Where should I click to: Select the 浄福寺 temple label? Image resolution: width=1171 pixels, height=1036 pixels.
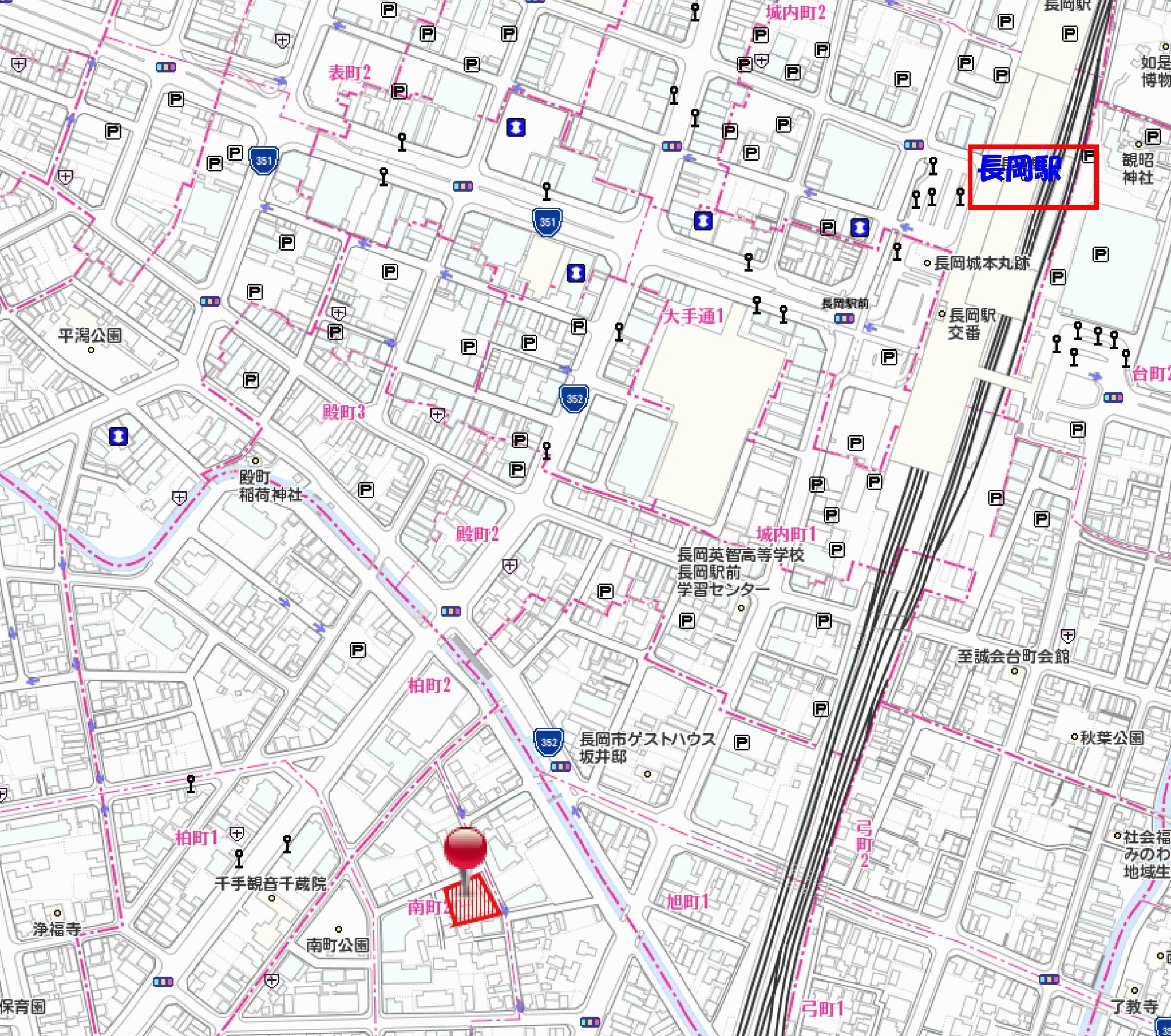pos(56,929)
